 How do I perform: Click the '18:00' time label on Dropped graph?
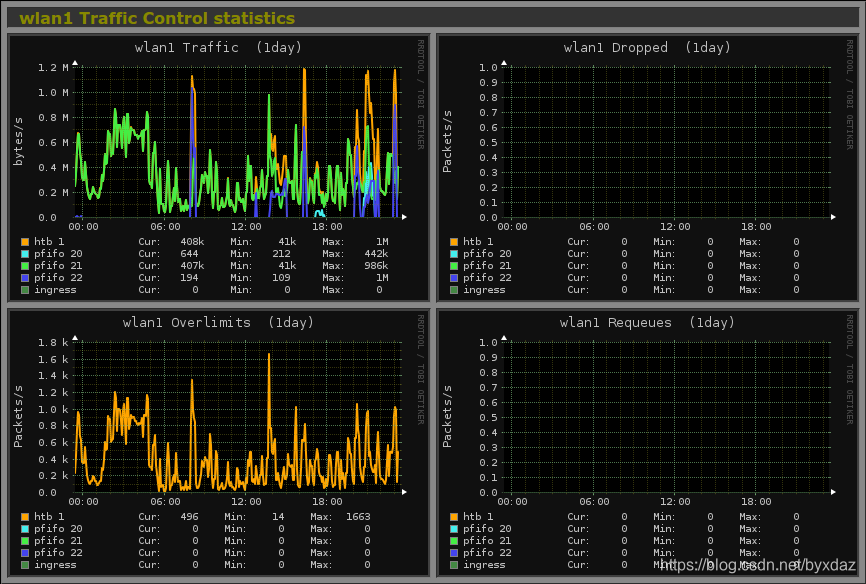pos(756,227)
